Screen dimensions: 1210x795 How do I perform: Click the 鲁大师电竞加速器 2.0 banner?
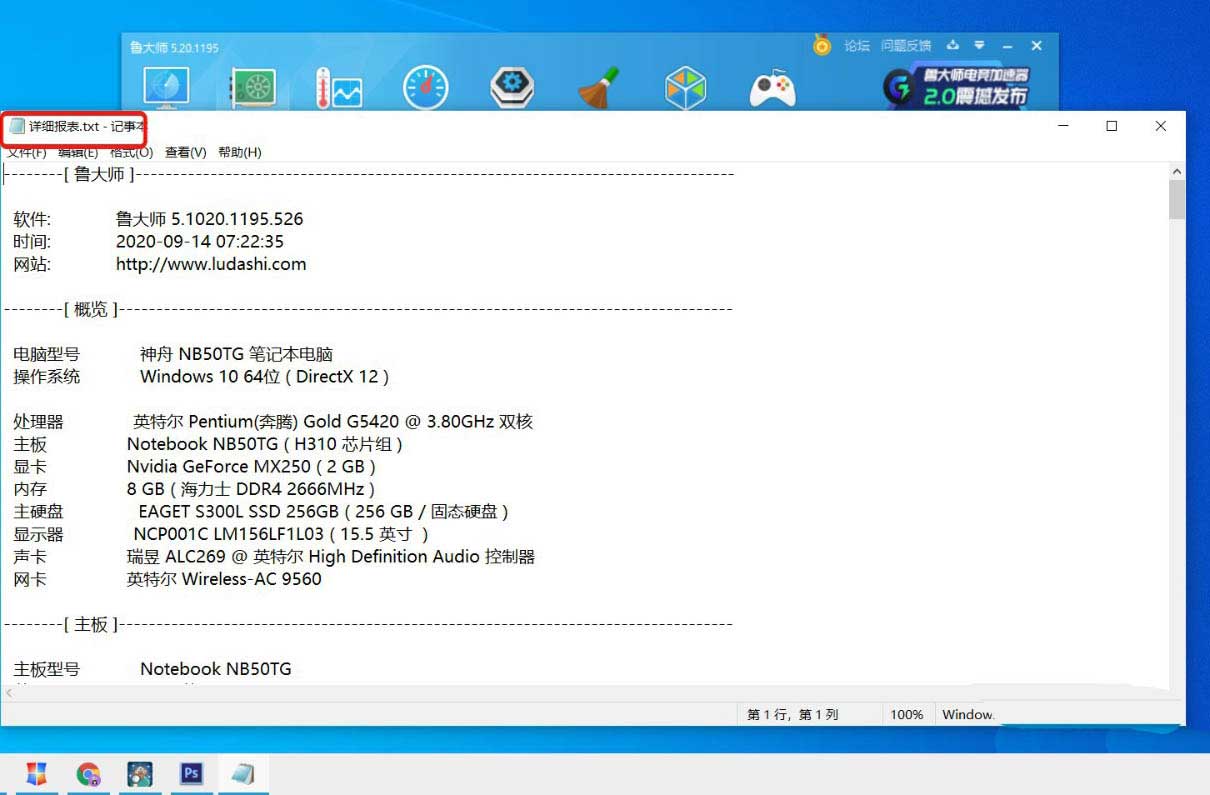pos(957,86)
